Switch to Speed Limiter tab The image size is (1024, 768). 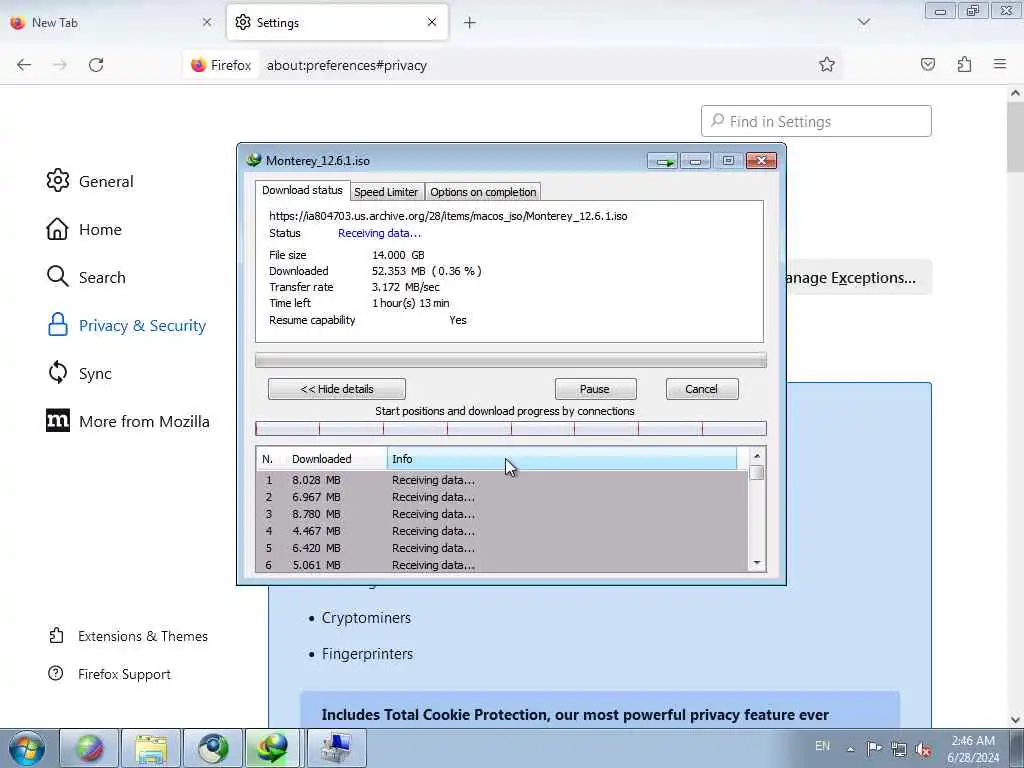point(386,192)
